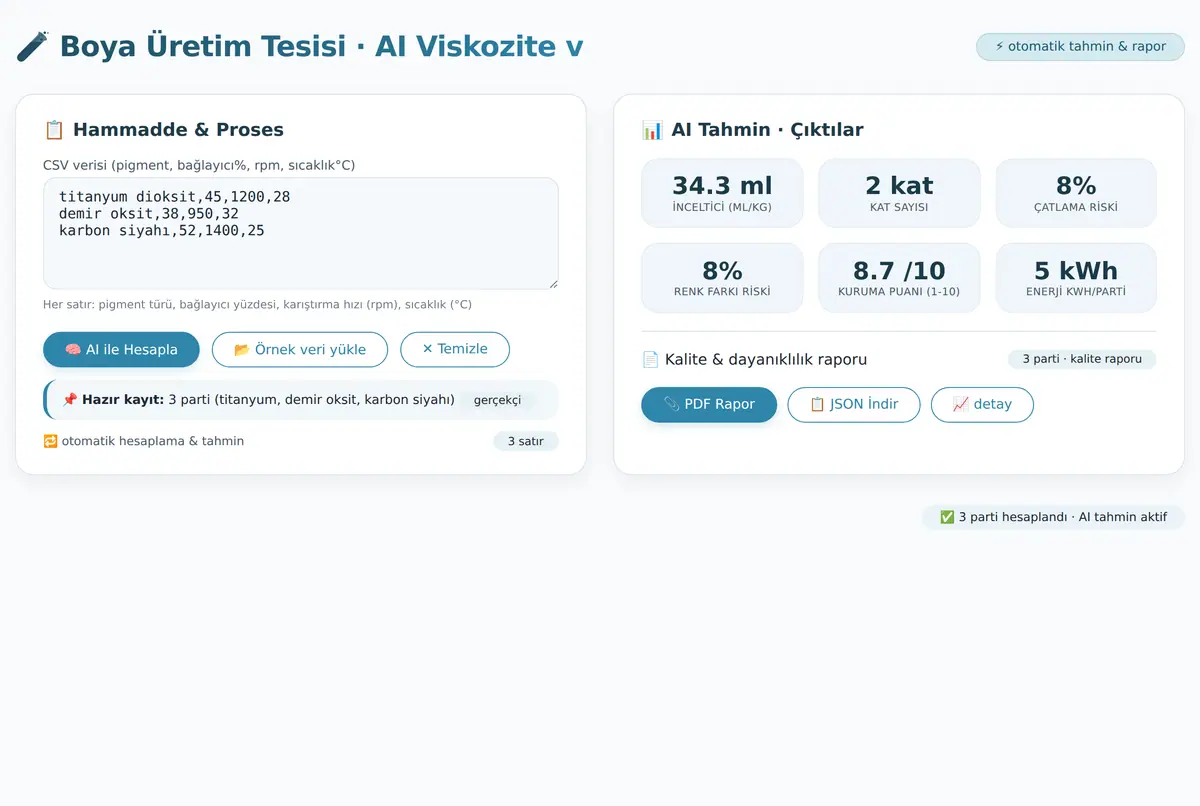Click the Hazır kayıt 3 parti banner
1200x806 pixels.
point(301,400)
